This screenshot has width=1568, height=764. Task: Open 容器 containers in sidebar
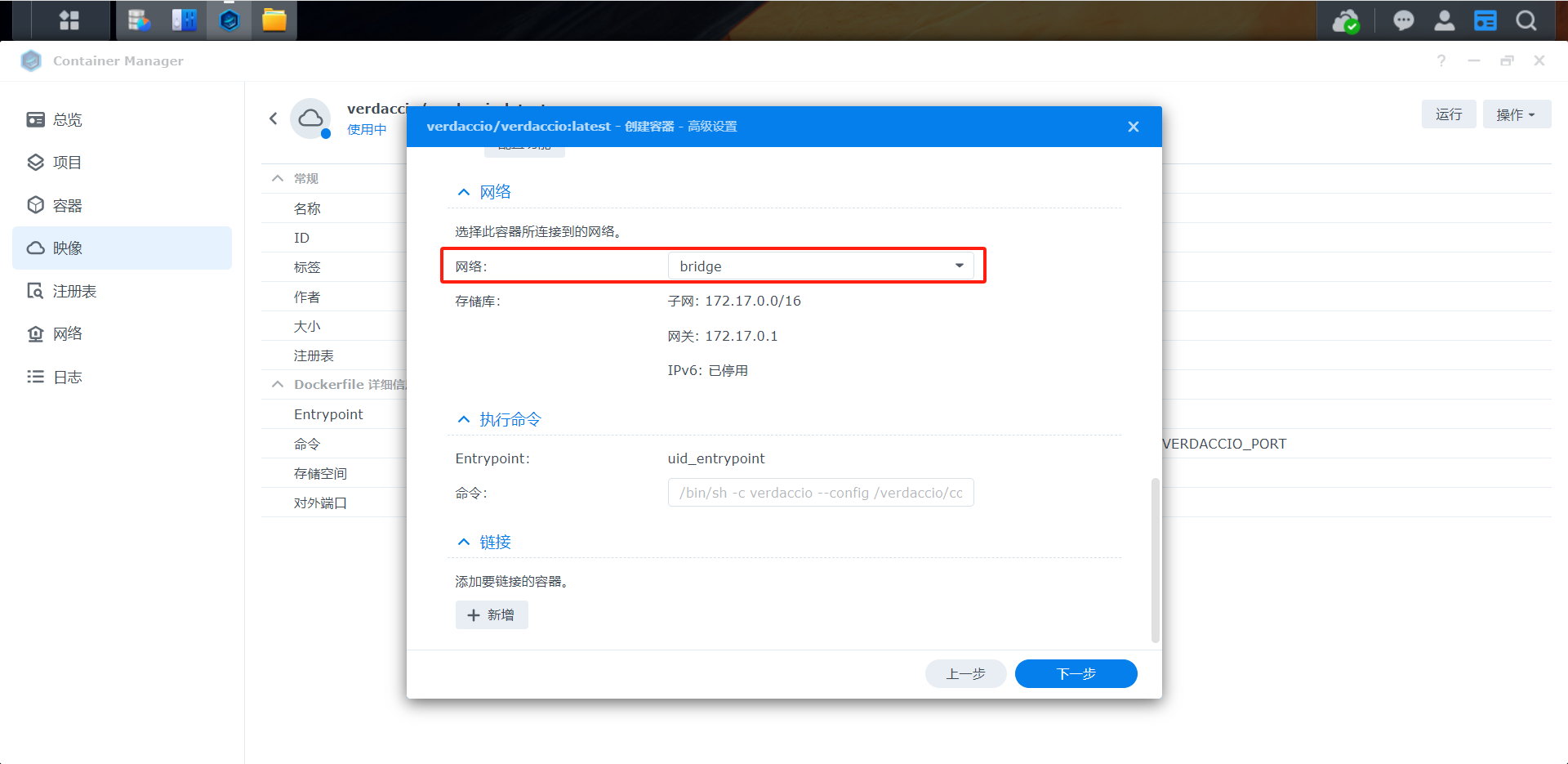[x=122, y=205]
